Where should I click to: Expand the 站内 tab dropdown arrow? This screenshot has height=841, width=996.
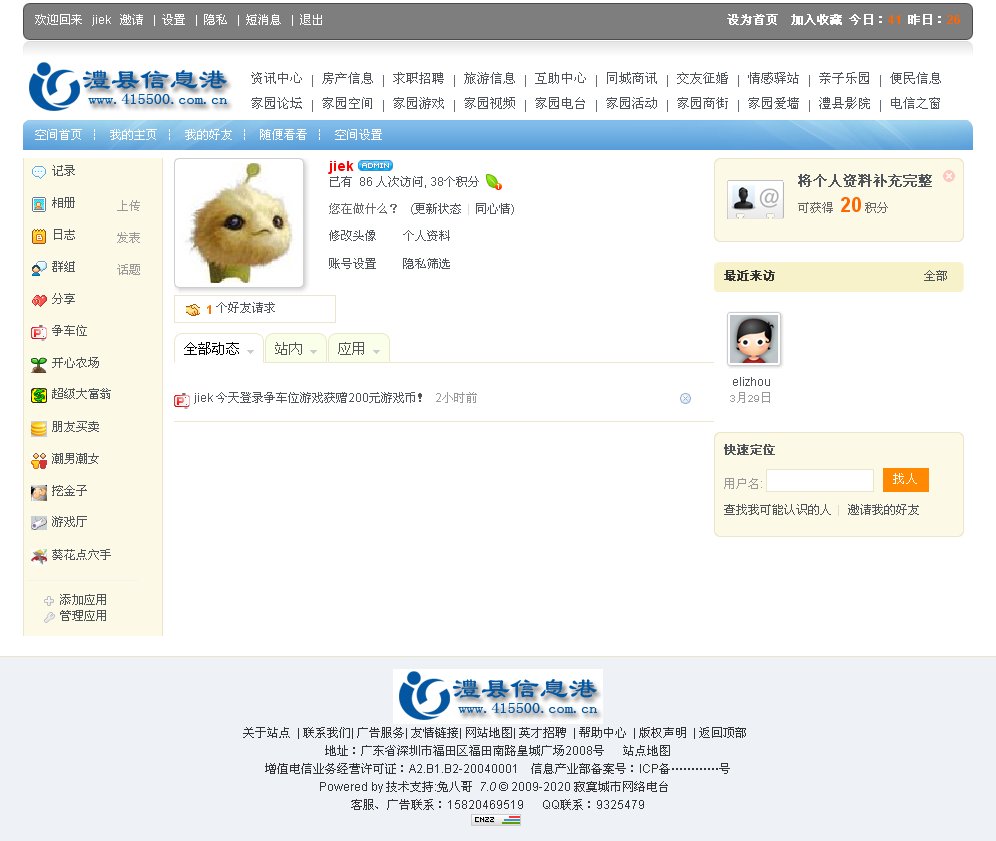click(313, 352)
